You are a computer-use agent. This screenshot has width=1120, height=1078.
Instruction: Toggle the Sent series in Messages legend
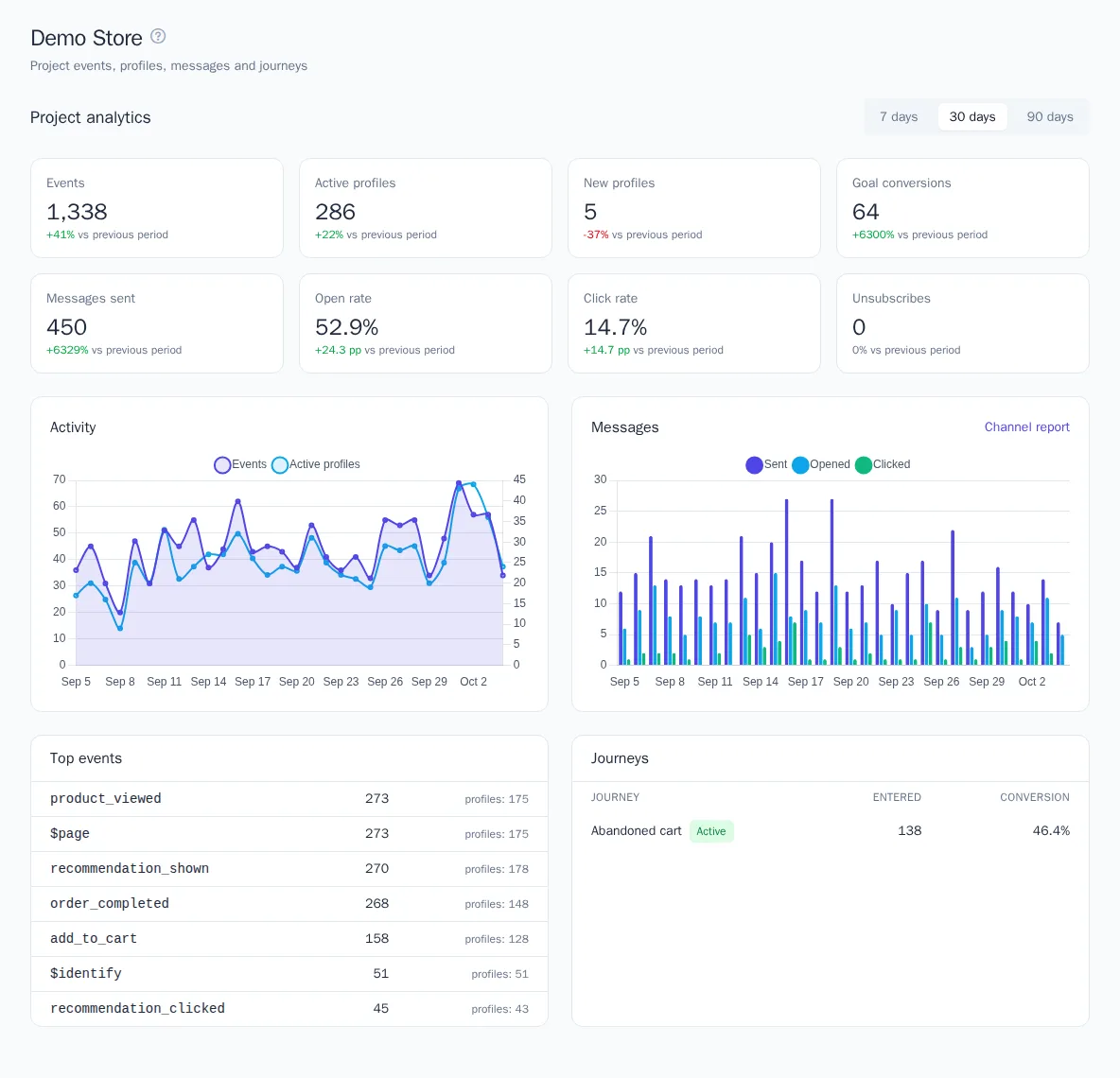click(766, 464)
